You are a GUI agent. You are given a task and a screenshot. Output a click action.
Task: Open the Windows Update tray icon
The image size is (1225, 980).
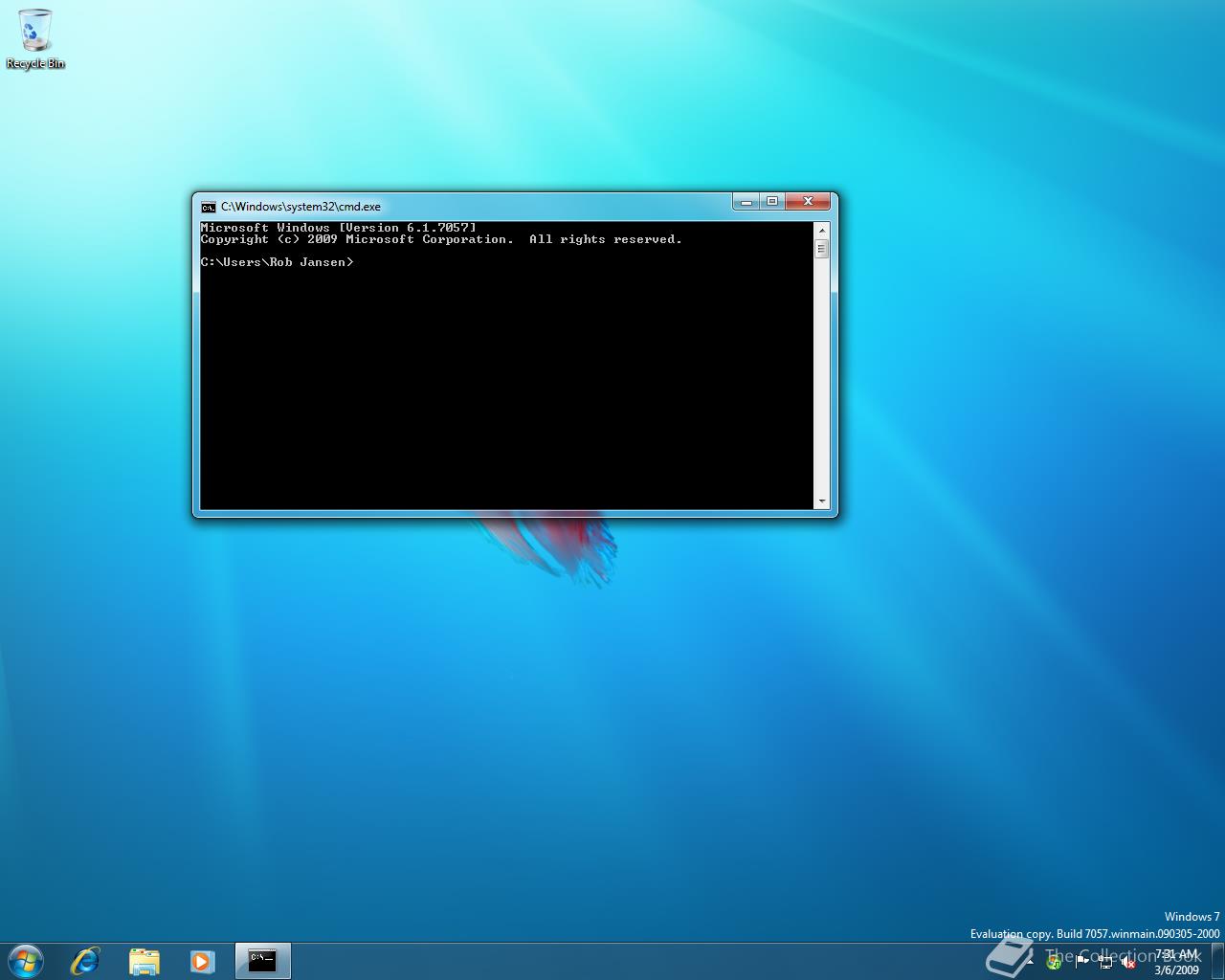pos(1054,963)
